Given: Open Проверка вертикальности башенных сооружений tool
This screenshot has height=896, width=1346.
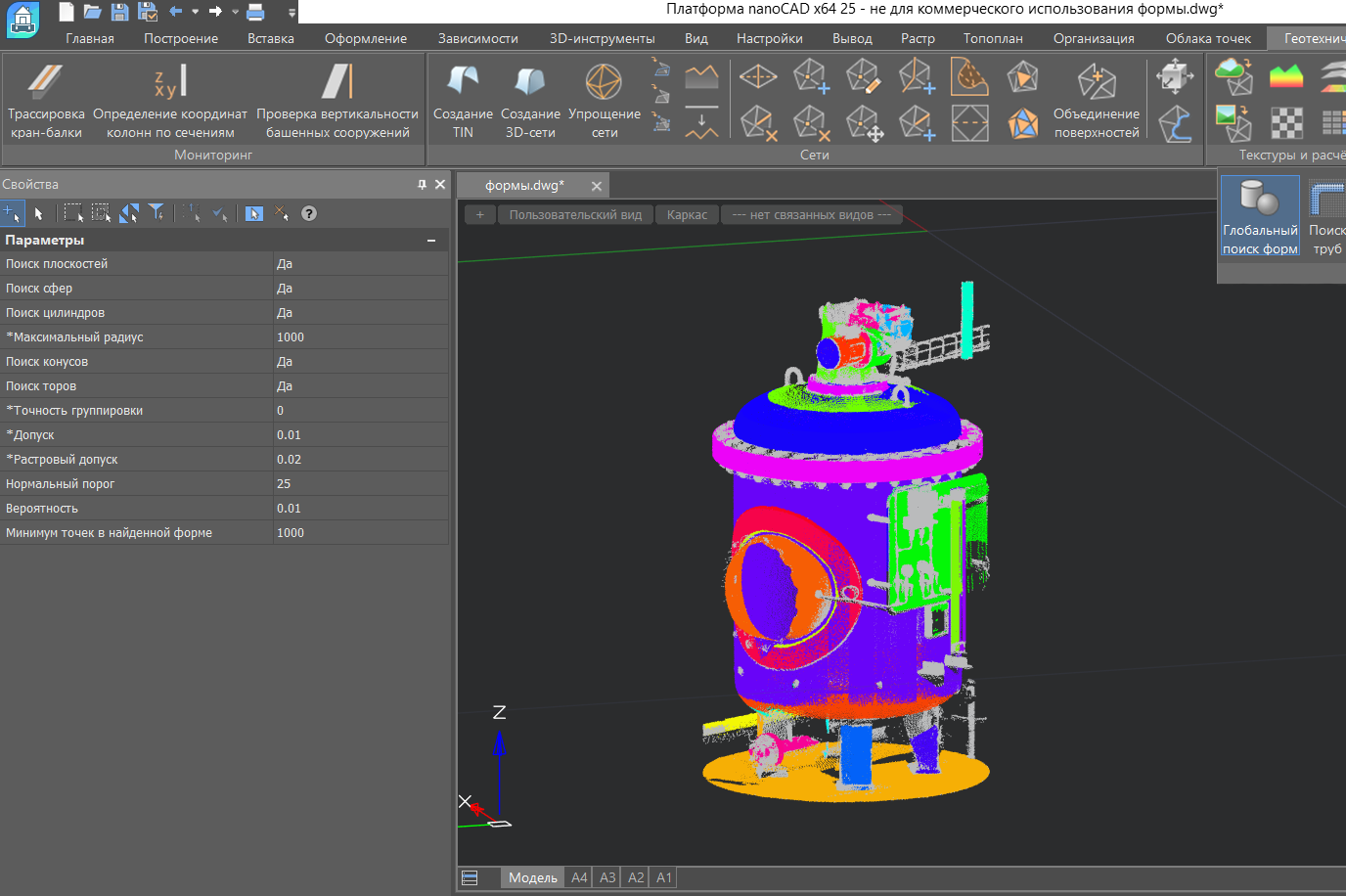Looking at the screenshot, I should (337, 98).
